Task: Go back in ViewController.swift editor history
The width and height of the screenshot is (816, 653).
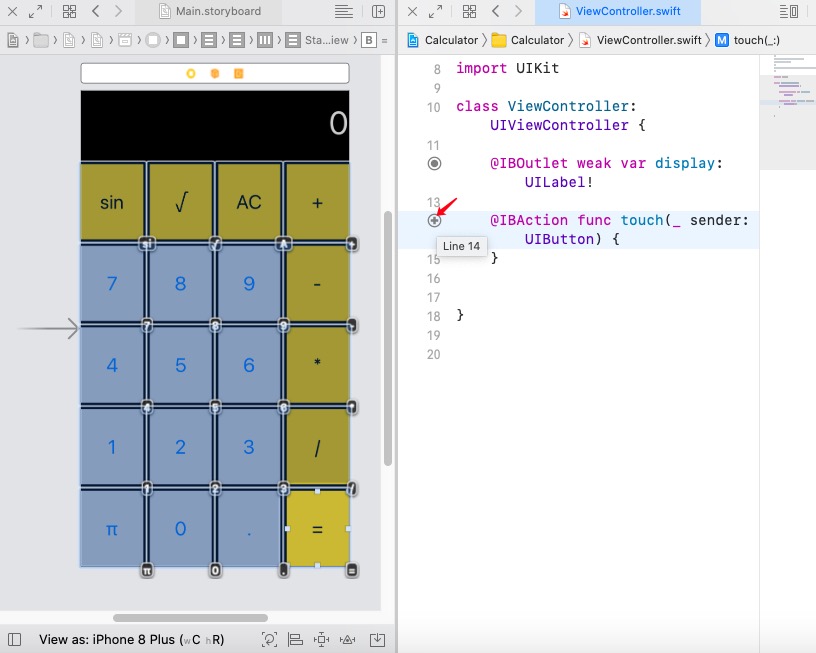Action: pyautogui.click(x=495, y=11)
